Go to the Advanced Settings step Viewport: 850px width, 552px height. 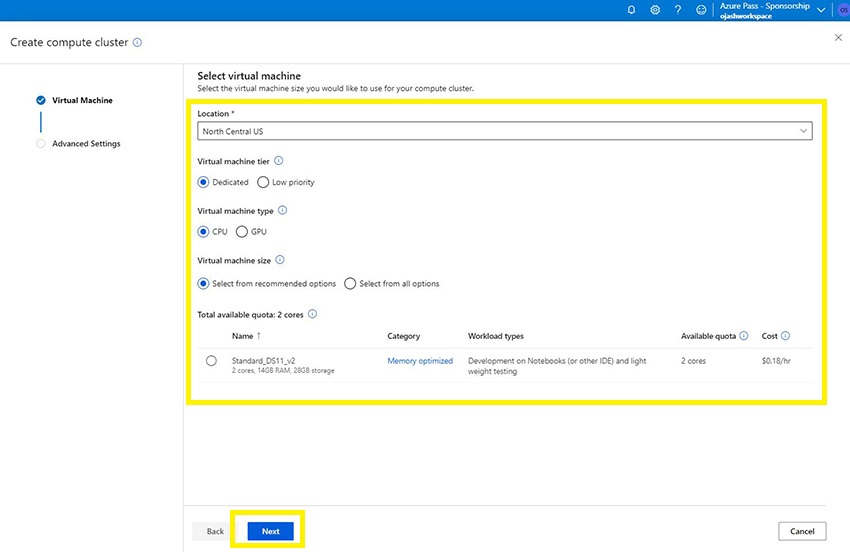tap(86, 144)
